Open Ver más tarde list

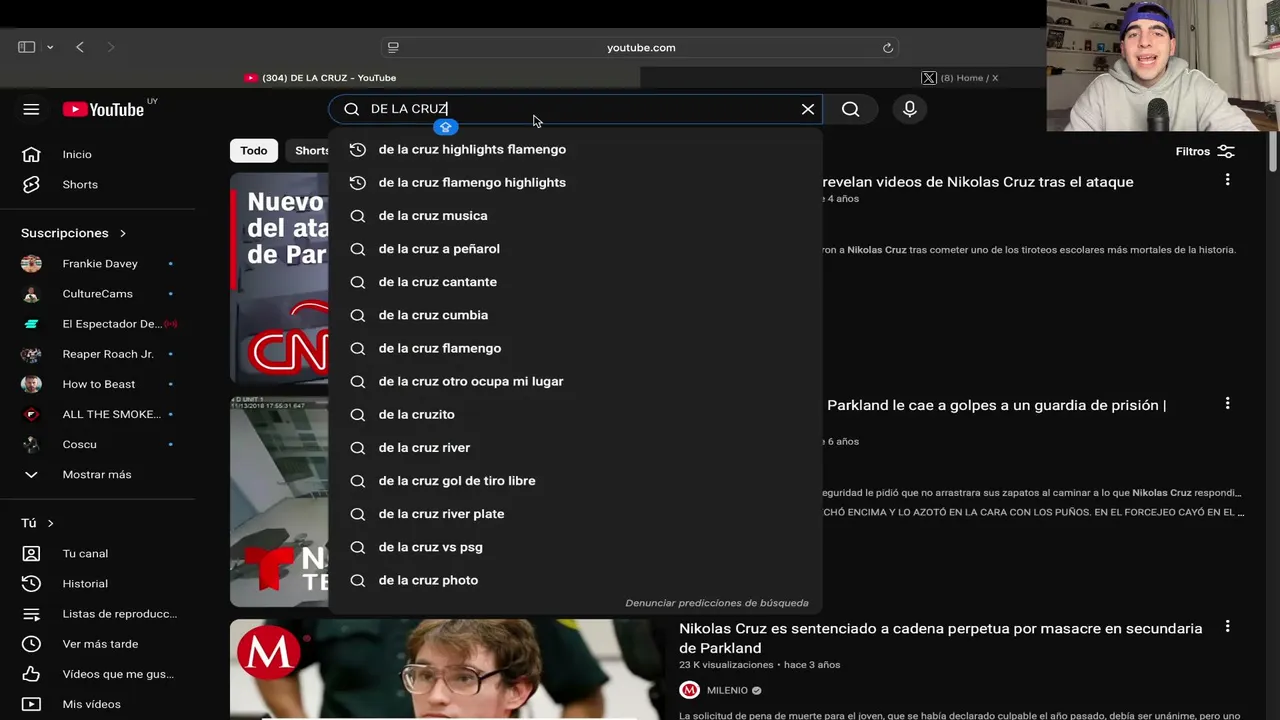point(98,643)
